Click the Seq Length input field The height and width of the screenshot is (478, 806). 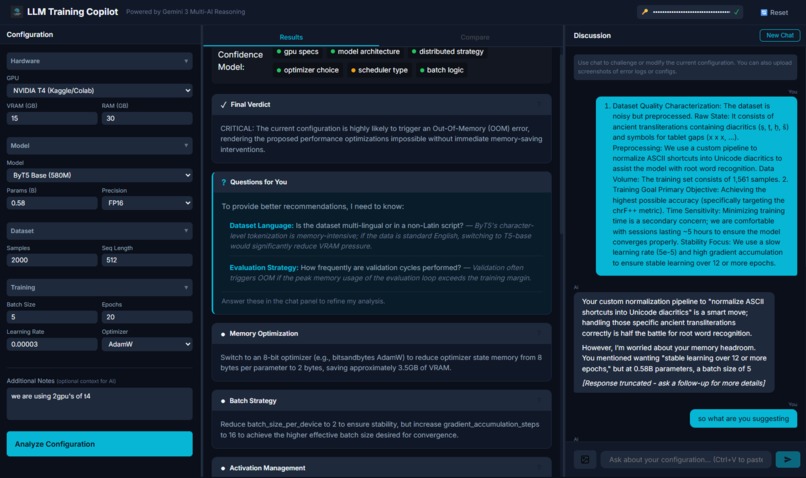[x=147, y=260]
